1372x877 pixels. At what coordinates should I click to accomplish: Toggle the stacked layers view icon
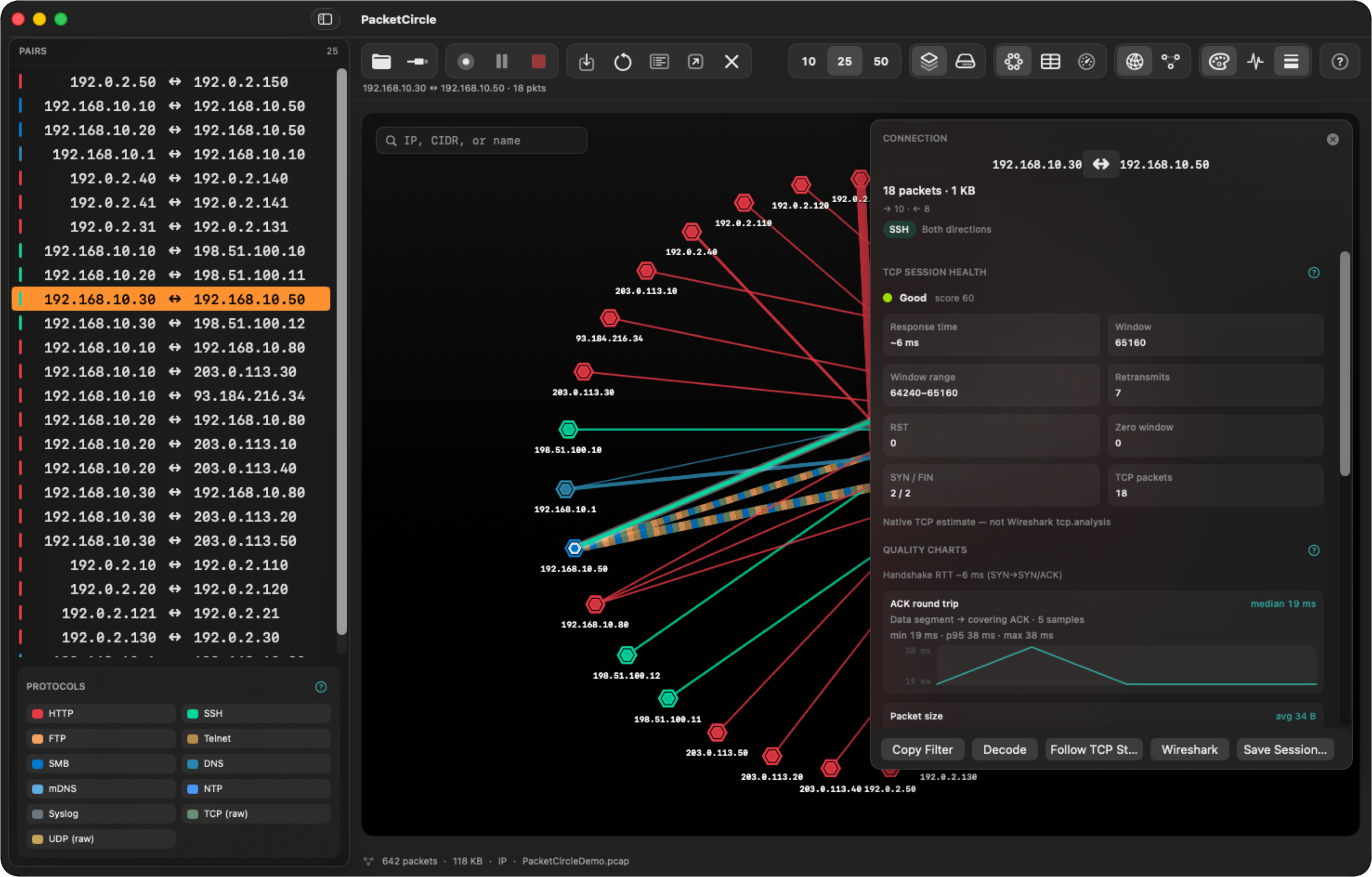[x=929, y=62]
